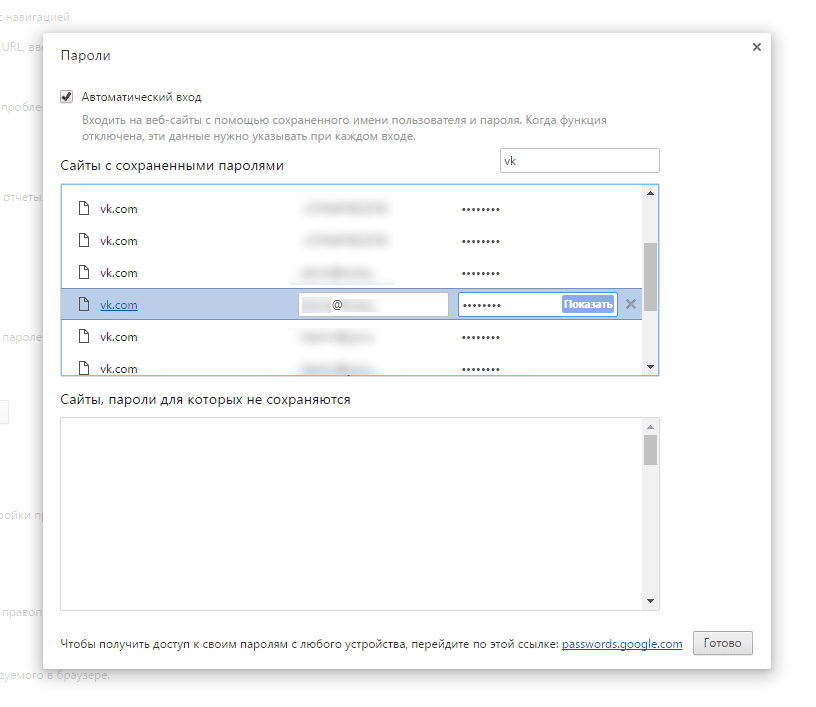Open the vk.com link in the highlighted row
The height and width of the screenshot is (707, 816).
[119, 305]
